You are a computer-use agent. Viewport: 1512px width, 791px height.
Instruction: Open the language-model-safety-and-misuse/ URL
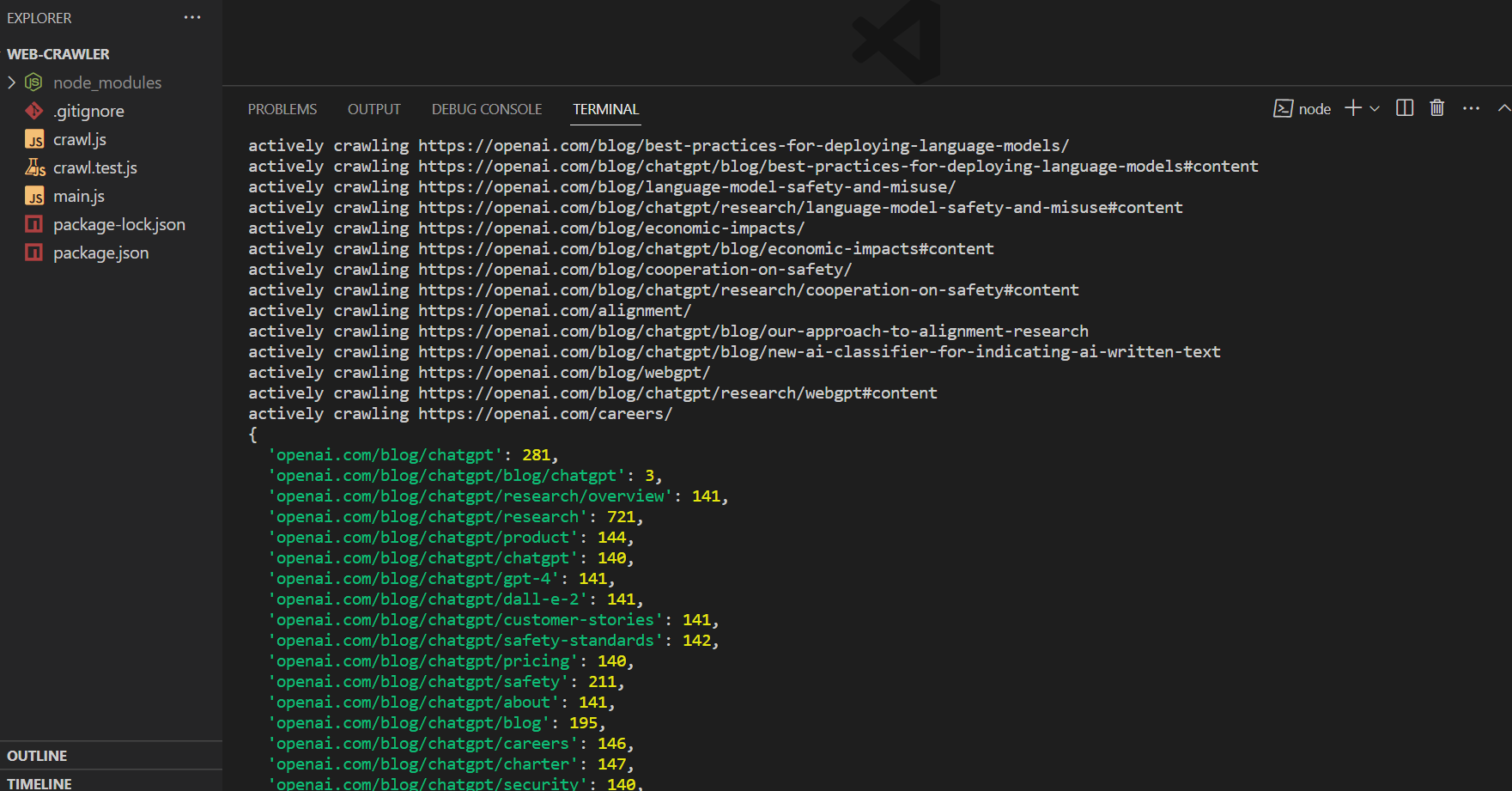pyautogui.click(x=687, y=187)
